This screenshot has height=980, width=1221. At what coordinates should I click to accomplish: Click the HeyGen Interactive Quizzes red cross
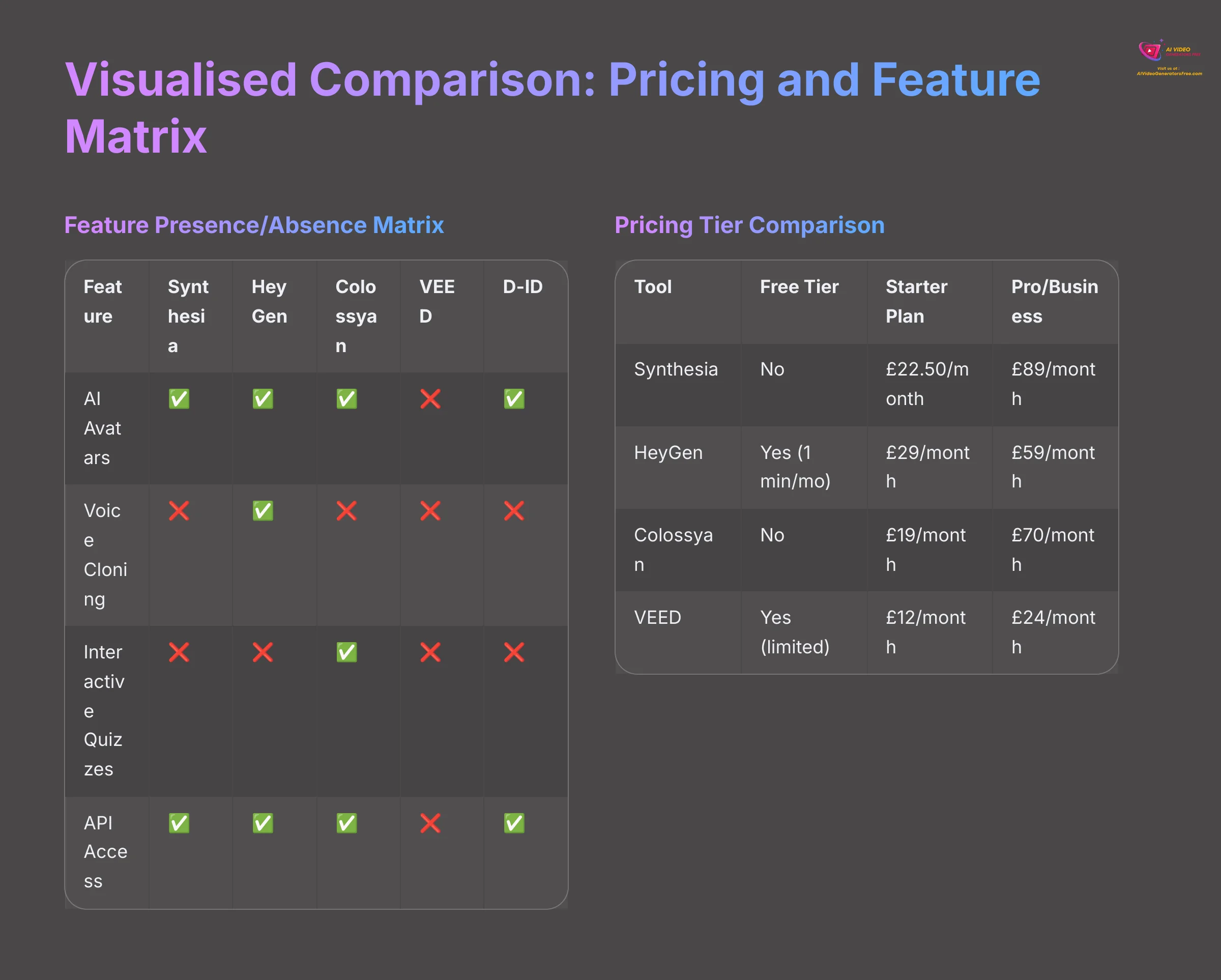click(263, 652)
